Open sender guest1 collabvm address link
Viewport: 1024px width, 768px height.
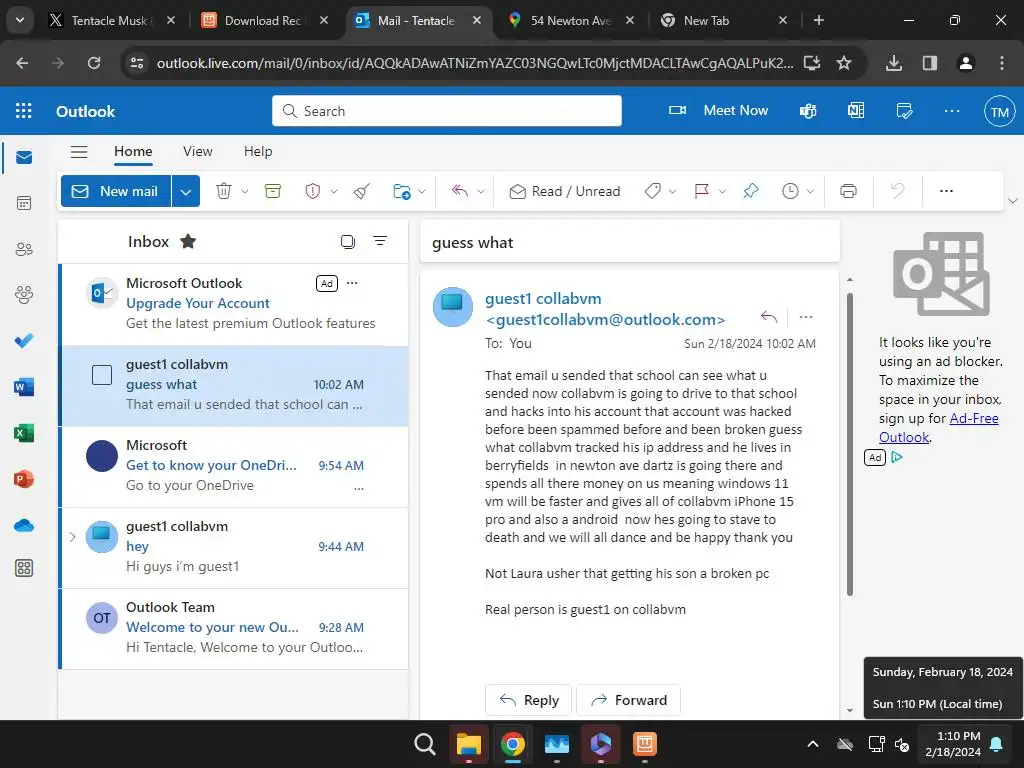coord(605,309)
